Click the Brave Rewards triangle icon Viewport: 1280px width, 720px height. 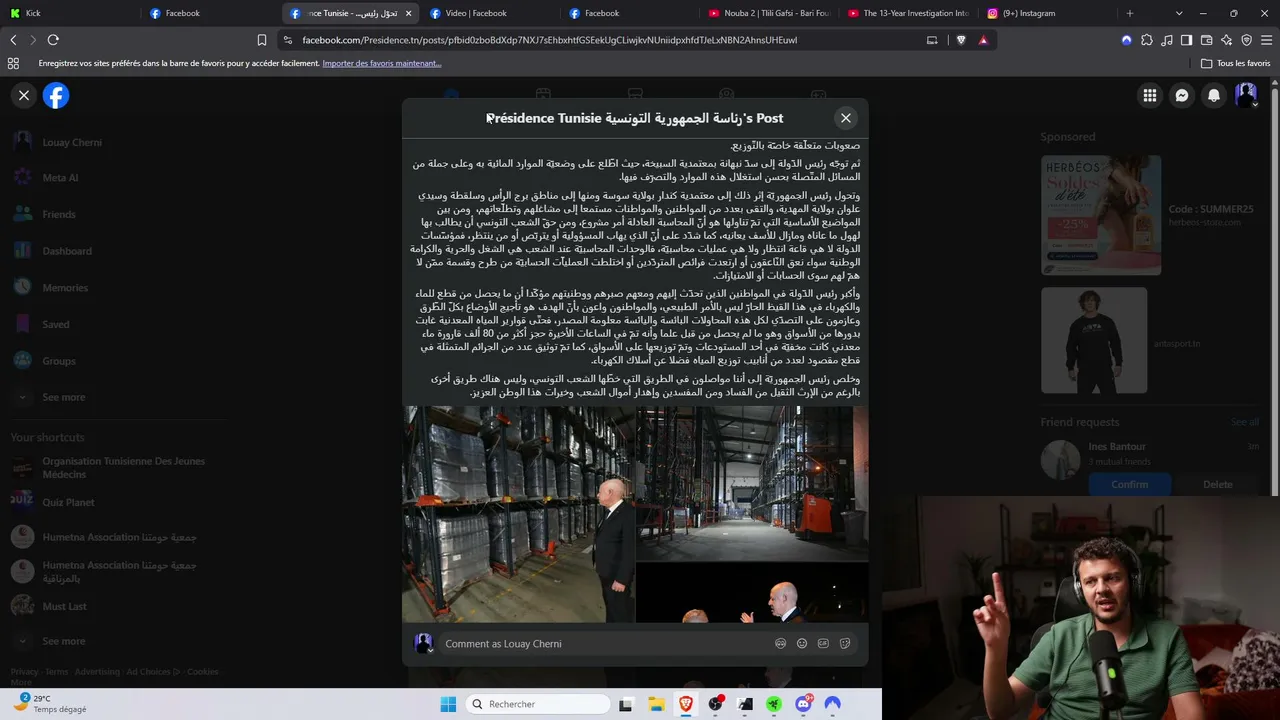coord(983,40)
